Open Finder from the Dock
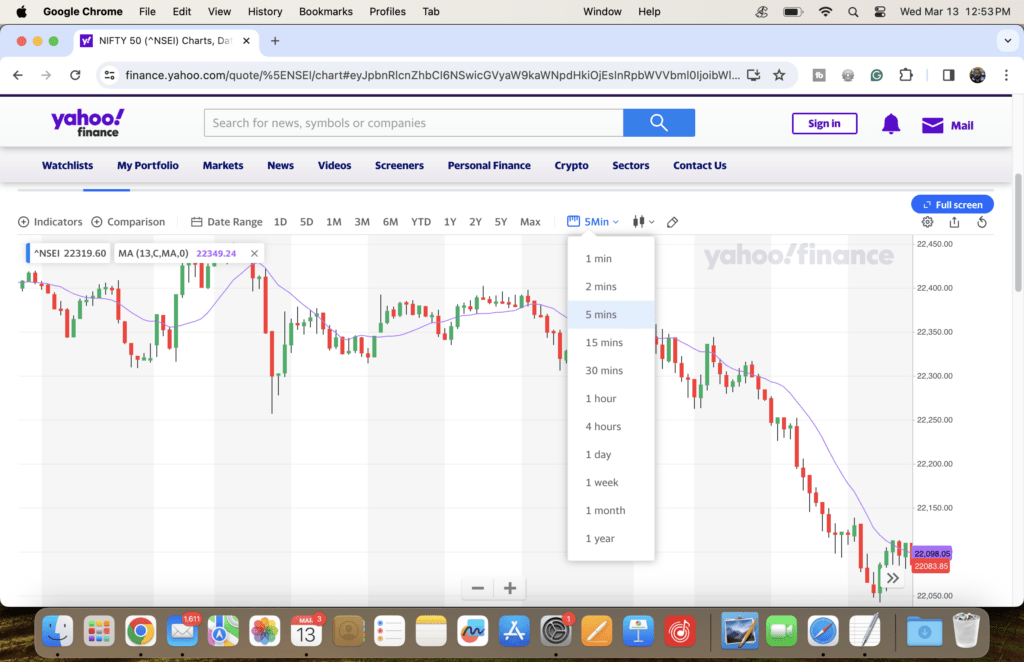 point(57,631)
